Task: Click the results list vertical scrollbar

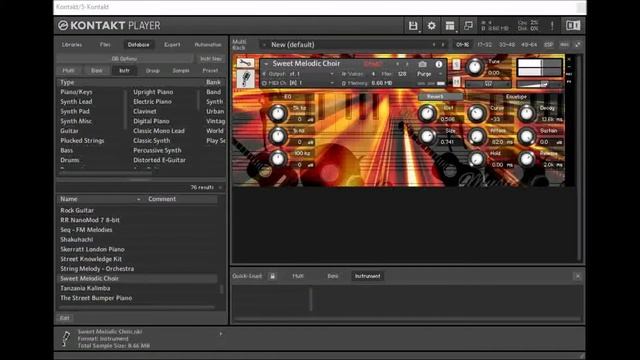Action: click(222, 289)
